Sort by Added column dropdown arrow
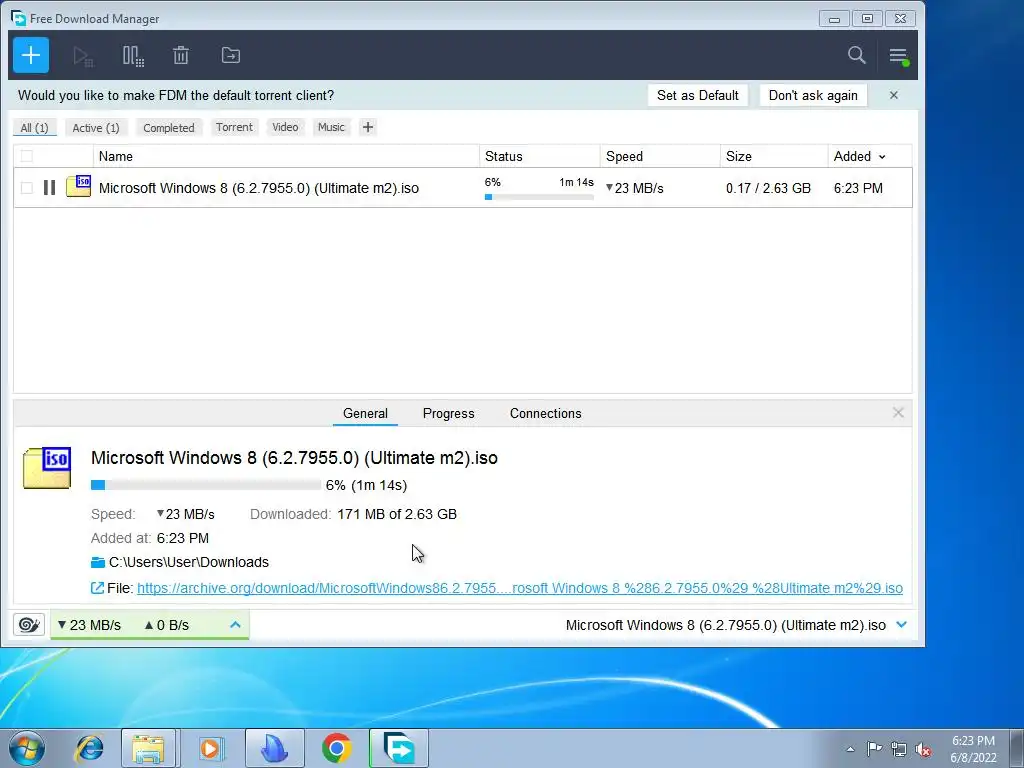The image size is (1024, 768). (x=882, y=157)
